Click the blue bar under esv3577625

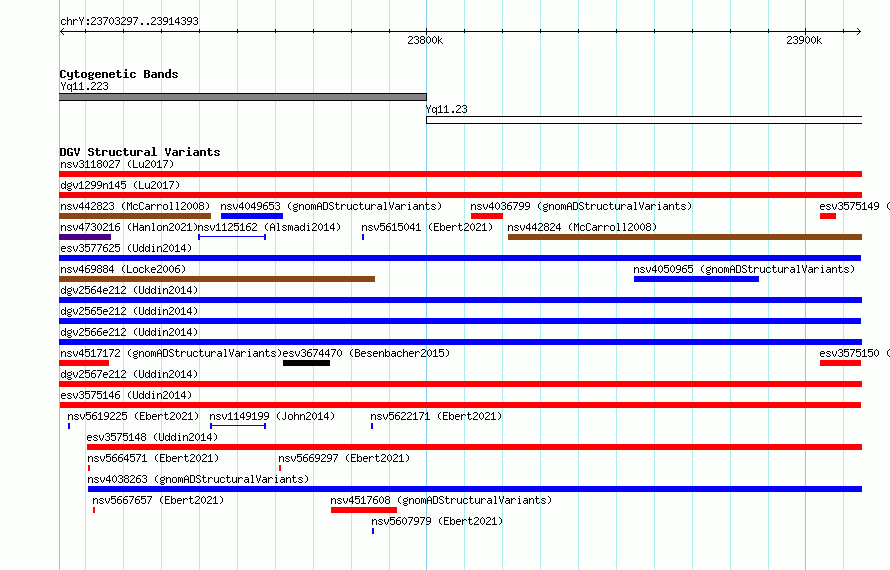coord(460,258)
